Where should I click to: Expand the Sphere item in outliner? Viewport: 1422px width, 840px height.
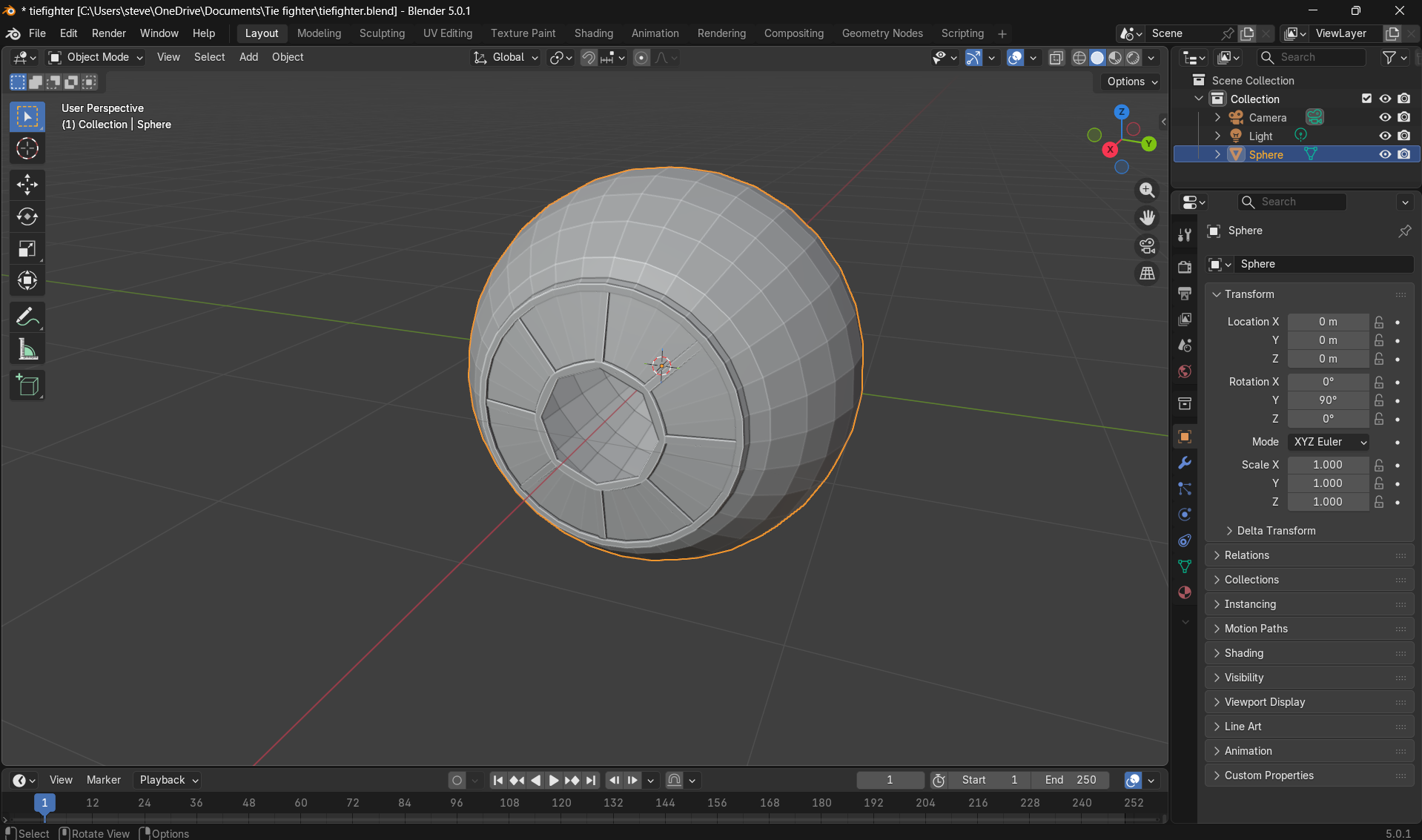click(x=1217, y=154)
